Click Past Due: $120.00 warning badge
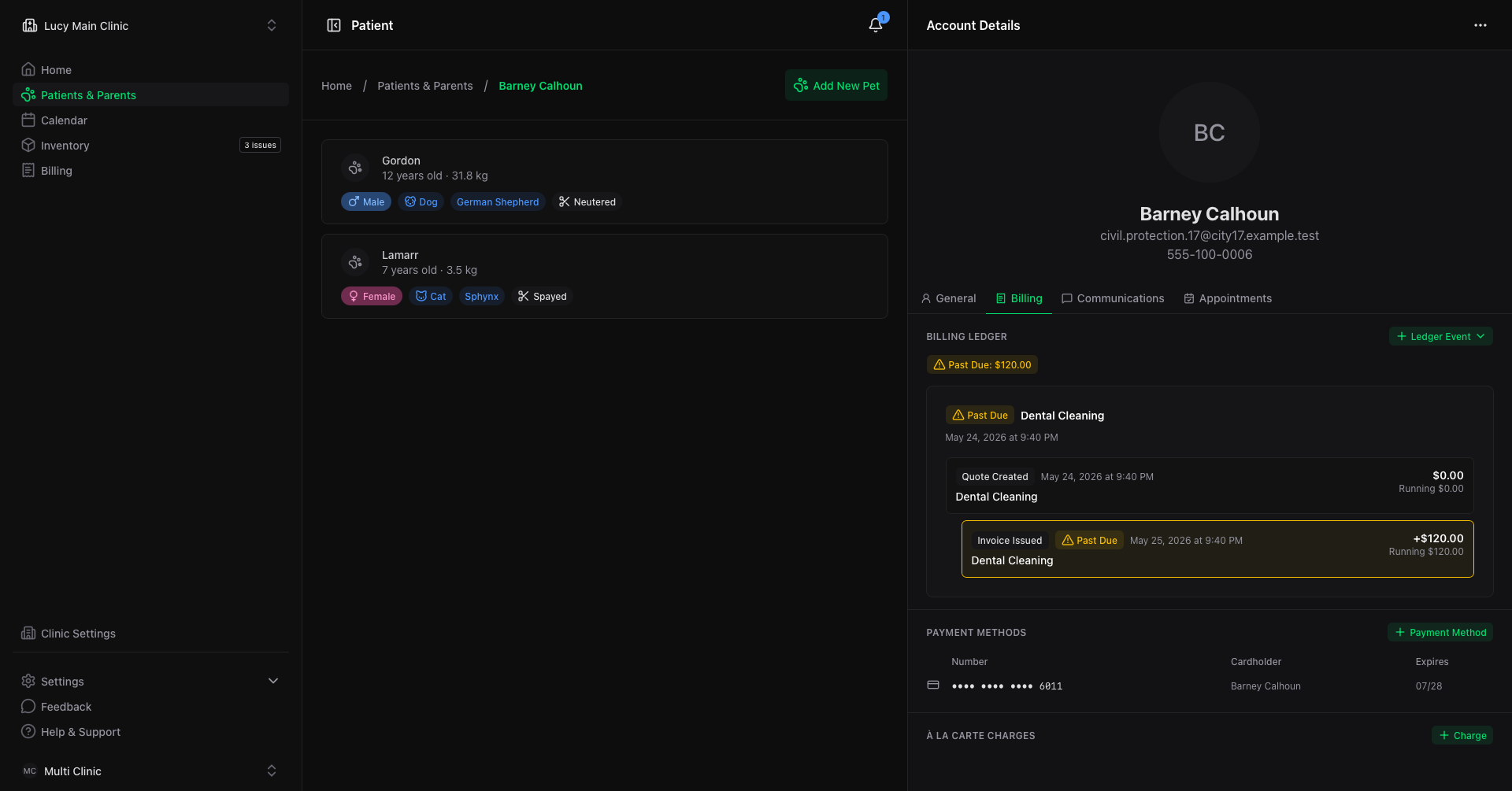The width and height of the screenshot is (1512, 791). pyautogui.click(x=982, y=365)
